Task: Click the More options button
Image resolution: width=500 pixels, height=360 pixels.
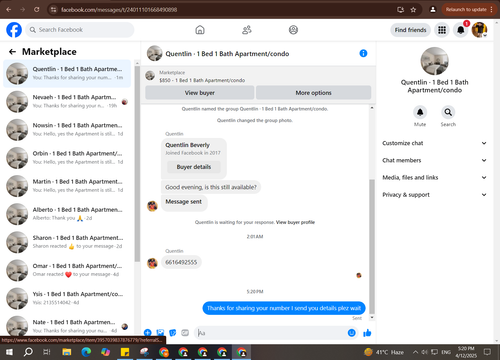Action: point(313,93)
